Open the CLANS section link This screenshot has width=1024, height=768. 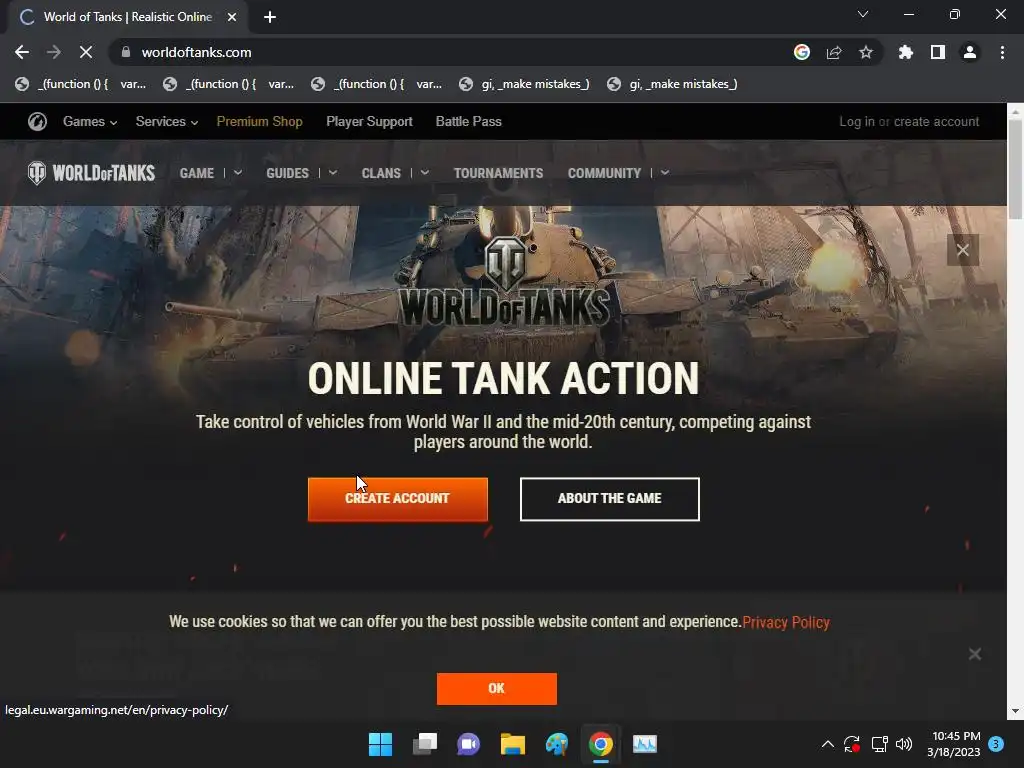381,173
